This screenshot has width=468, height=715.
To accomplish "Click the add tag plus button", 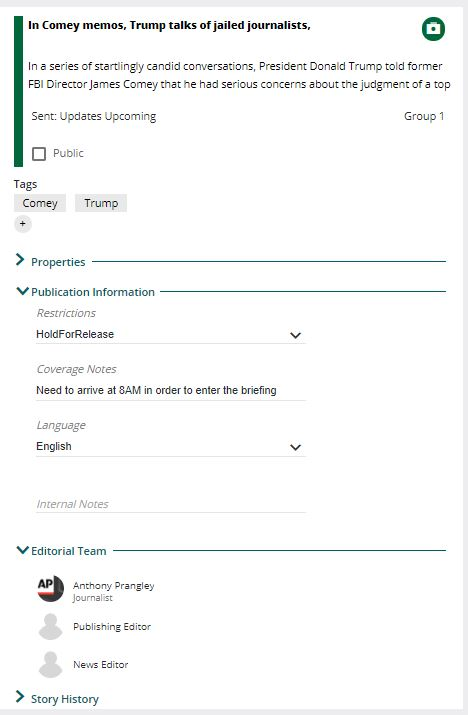I will point(23,224).
